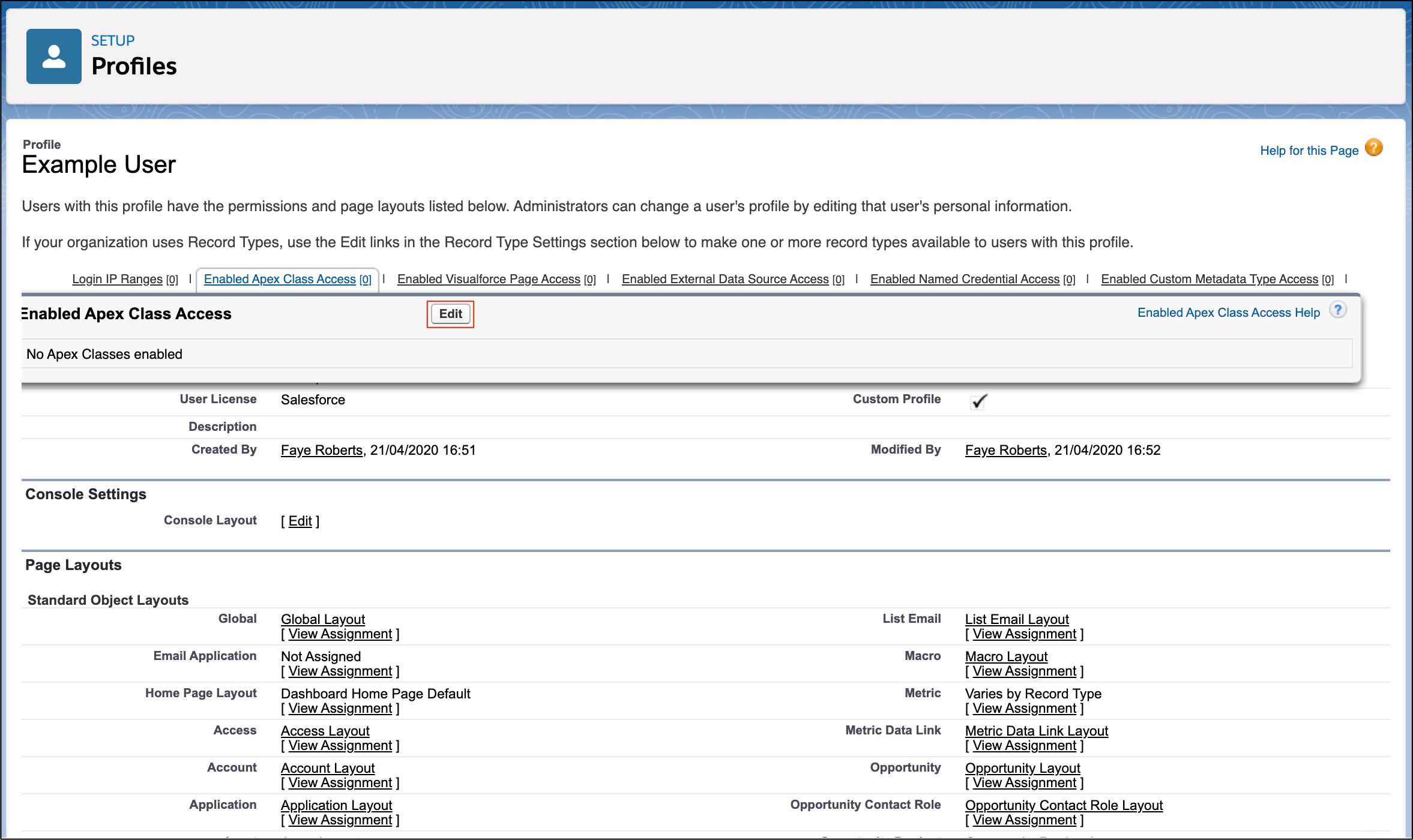
Task: Click View Assignment under Home Page Layout
Action: tap(340, 709)
